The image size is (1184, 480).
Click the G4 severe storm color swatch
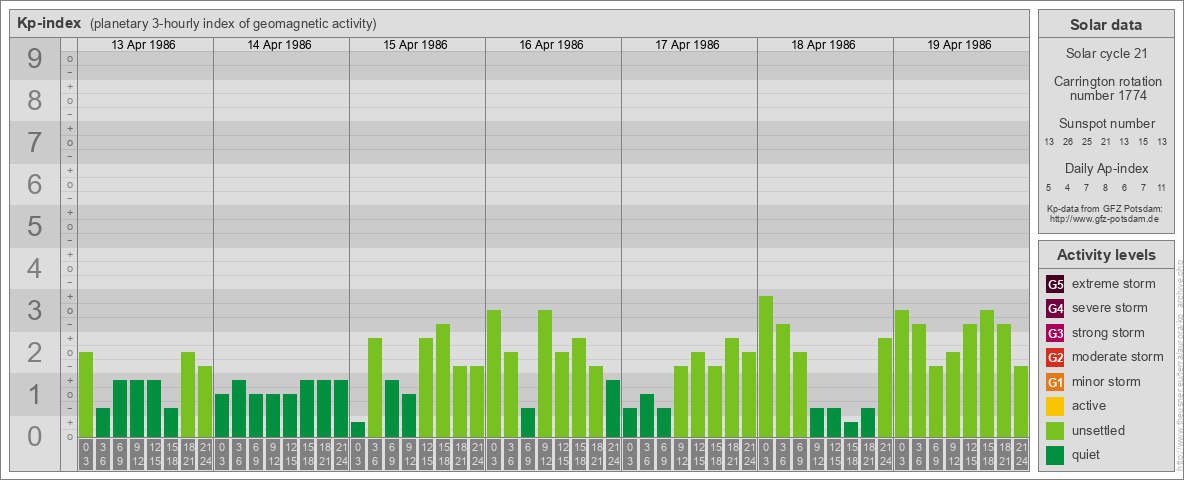tap(1055, 308)
